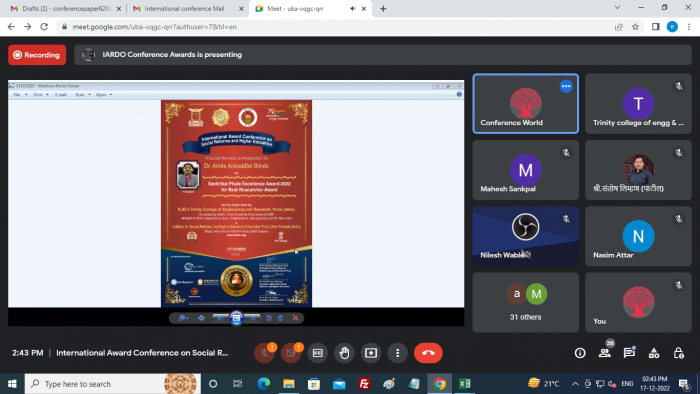Turn on captions button
Image resolution: width=700 pixels, height=394 pixels.
(317, 353)
